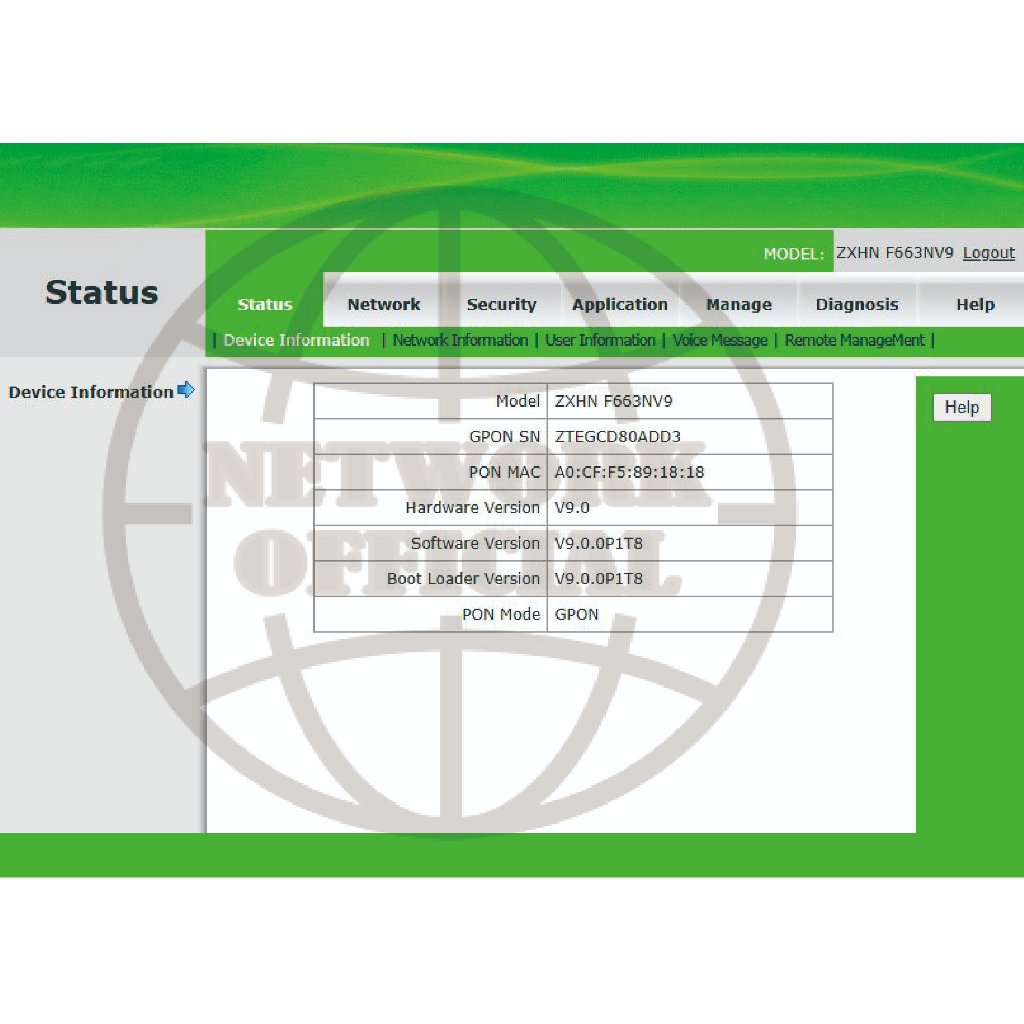Go to the Application tab
Viewport: 1024px width, 1024px height.
(x=620, y=305)
